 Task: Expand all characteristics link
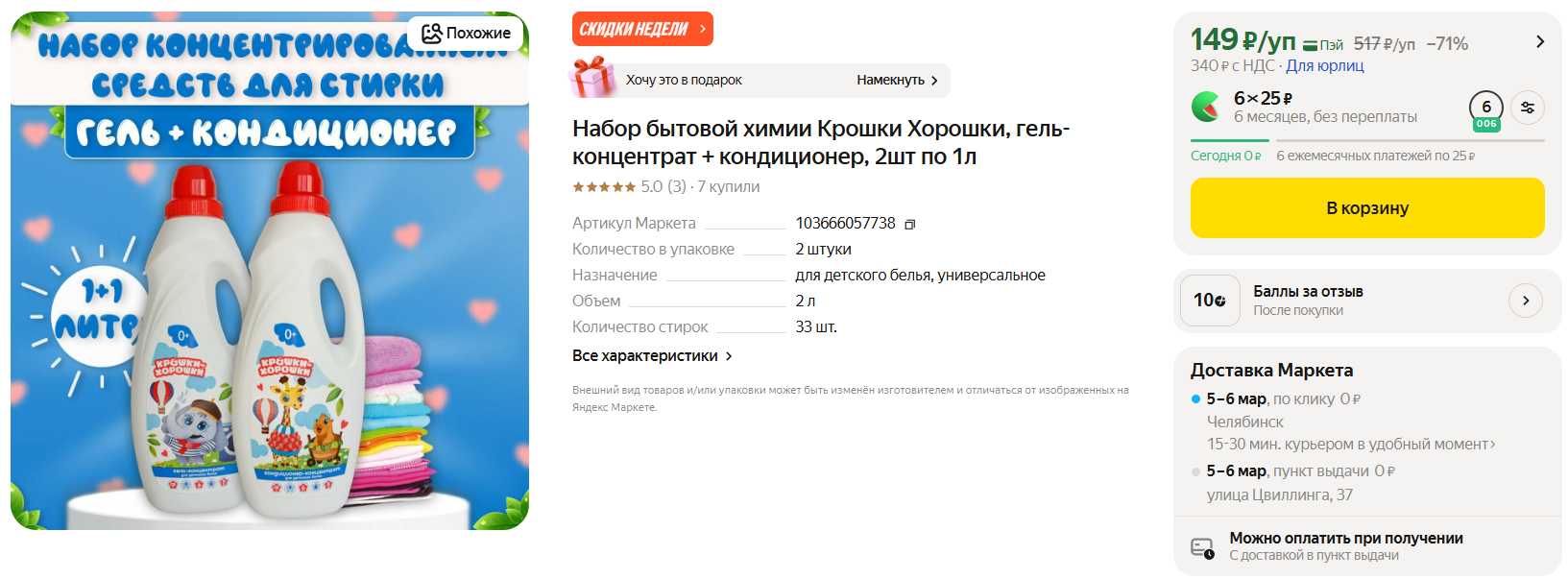pos(652,356)
